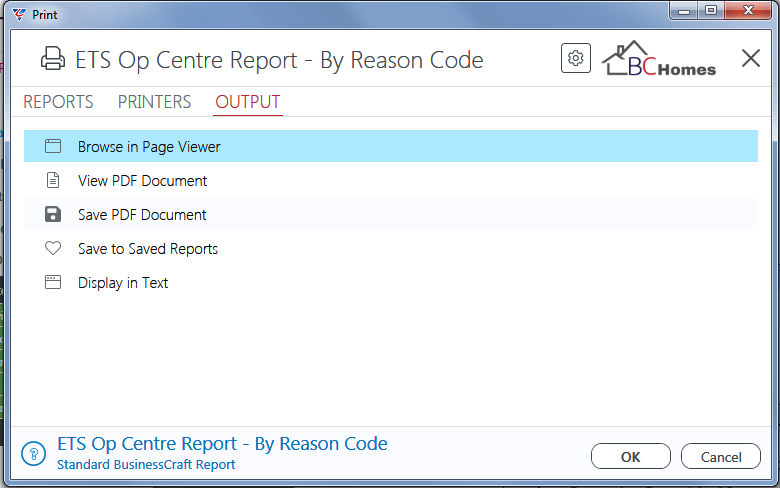The image size is (780, 488).
Task: Select Save to Saved Reports option
Action: click(390, 248)
